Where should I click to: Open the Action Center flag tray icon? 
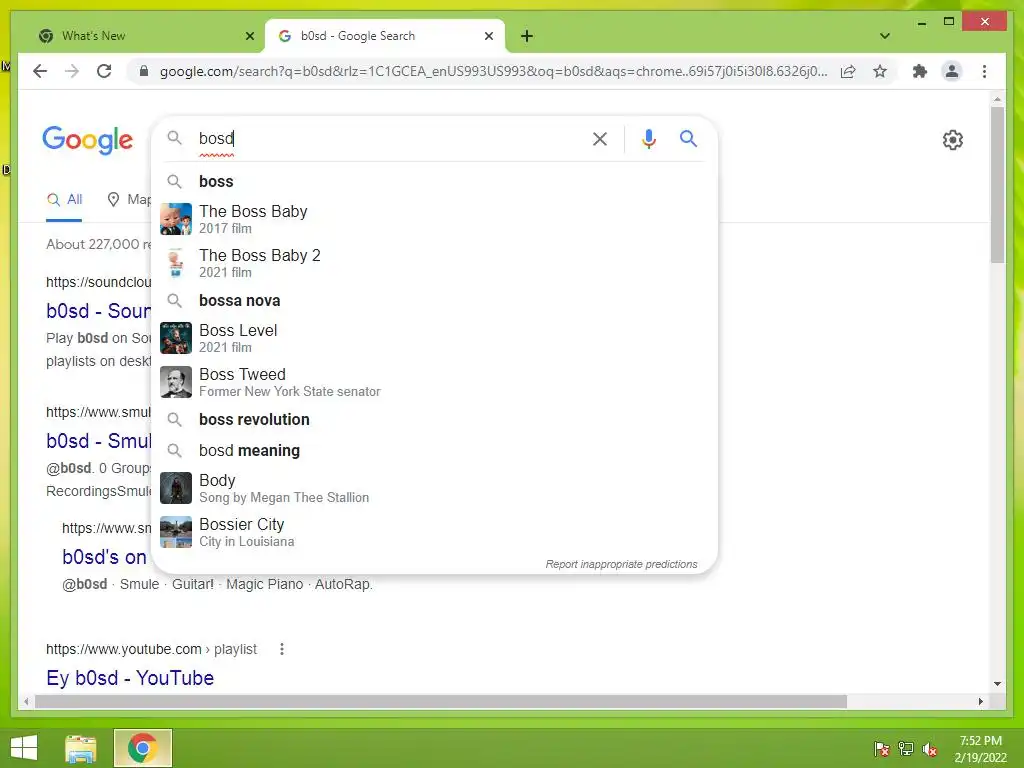click(881, 749)
